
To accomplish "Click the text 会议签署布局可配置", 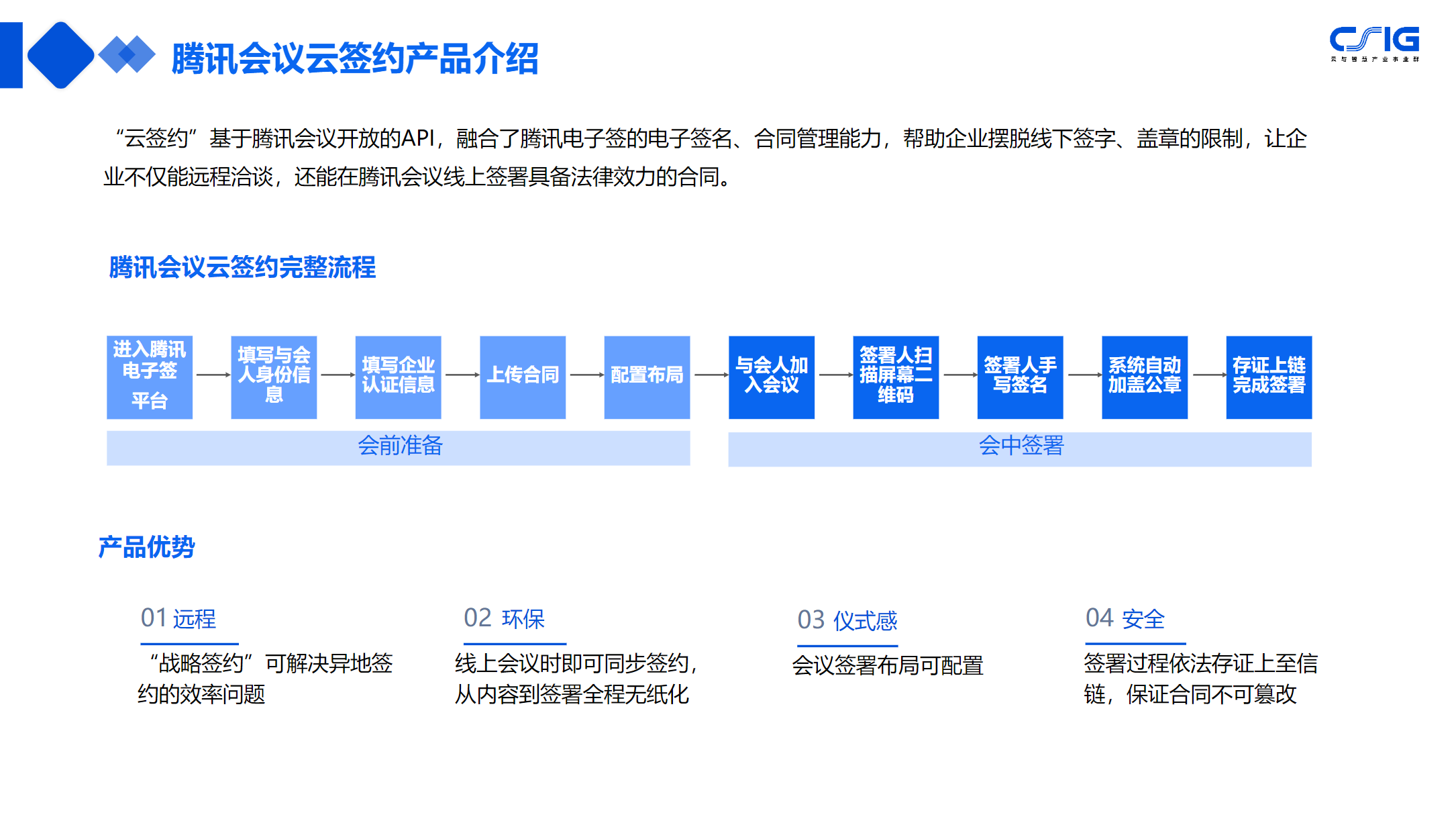I will (x=888, y=665).
